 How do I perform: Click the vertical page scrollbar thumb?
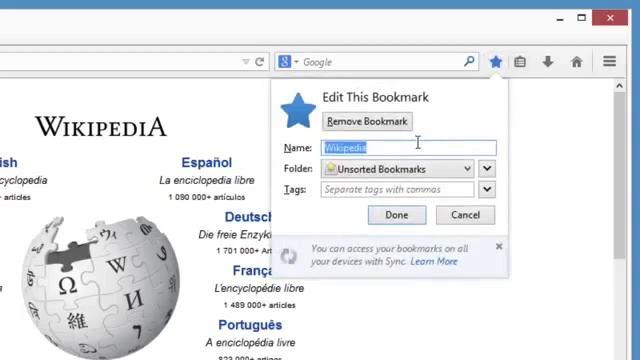[x=620, y=175]
